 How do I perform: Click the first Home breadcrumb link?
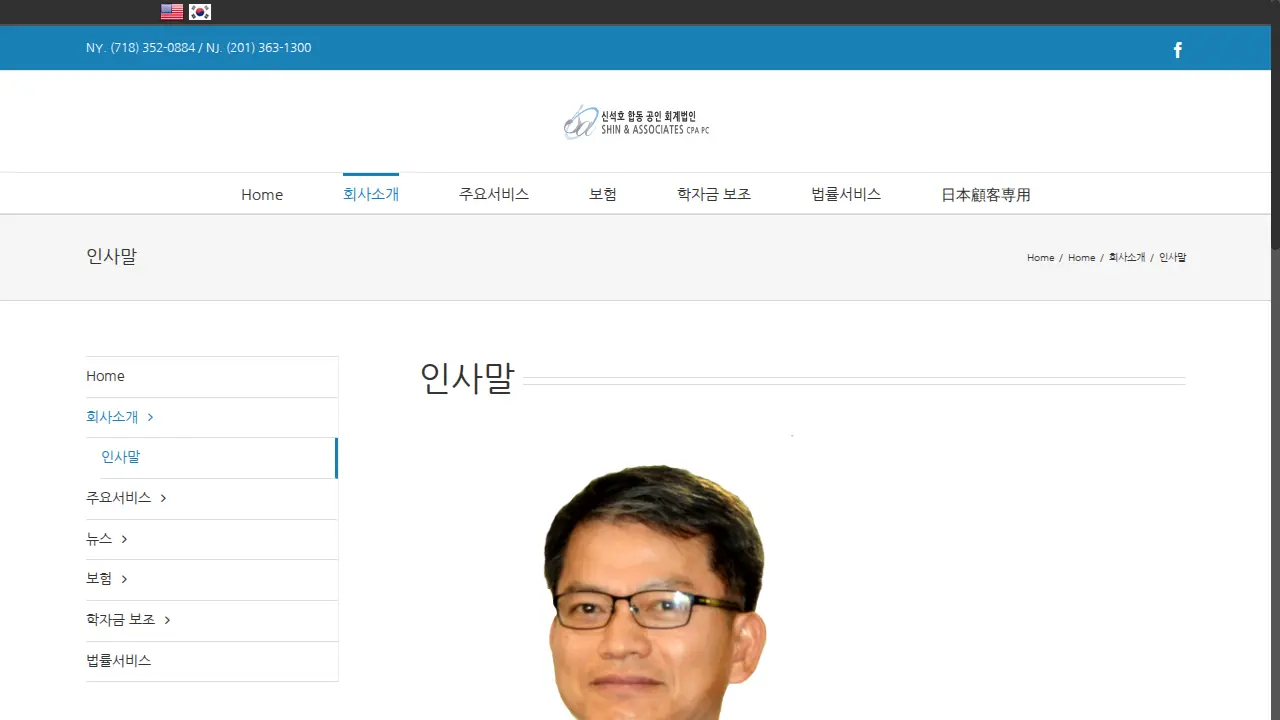coord(1040,257)
